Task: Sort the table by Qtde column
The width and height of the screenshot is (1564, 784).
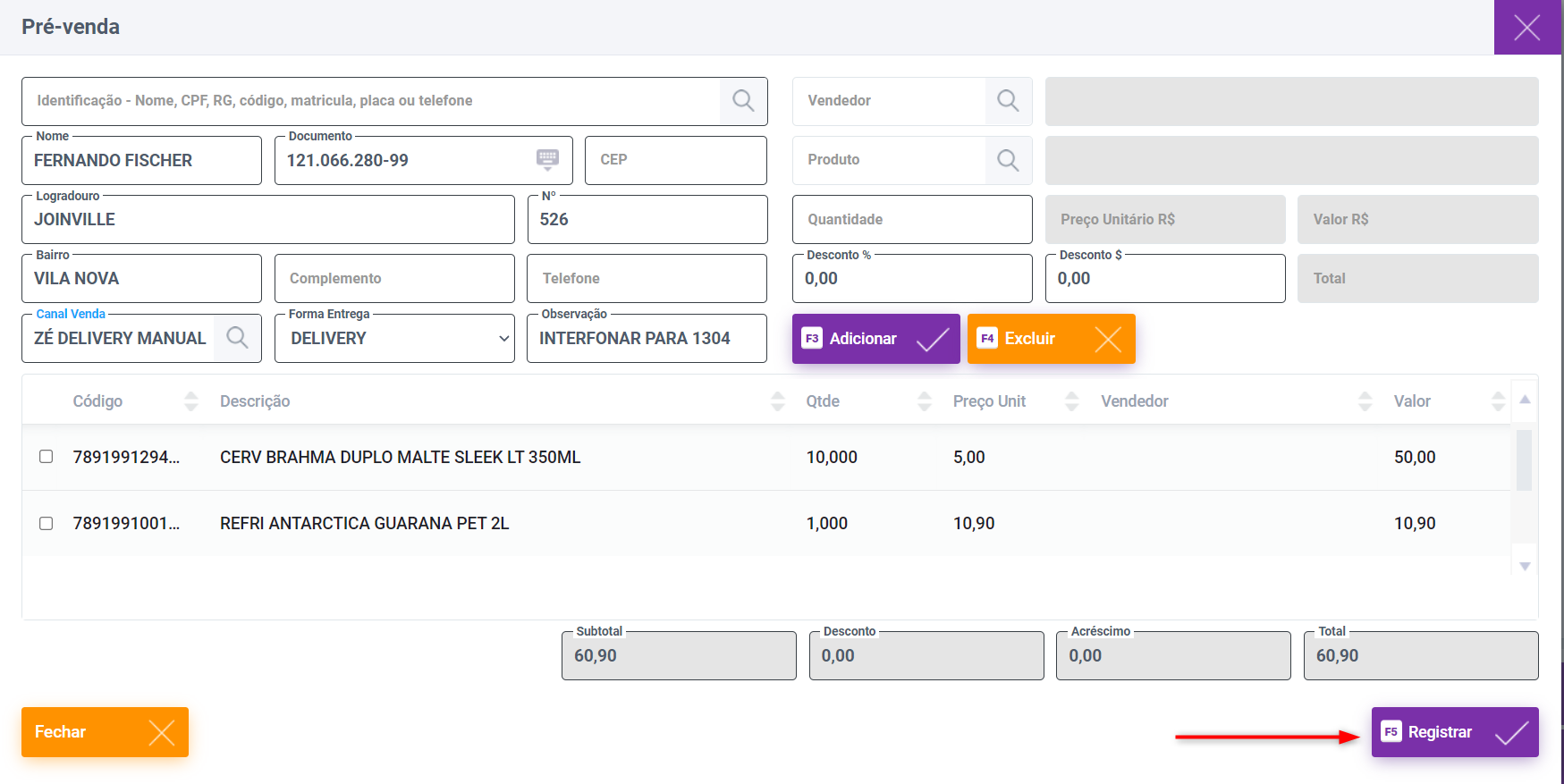Action: pos(925,401)
